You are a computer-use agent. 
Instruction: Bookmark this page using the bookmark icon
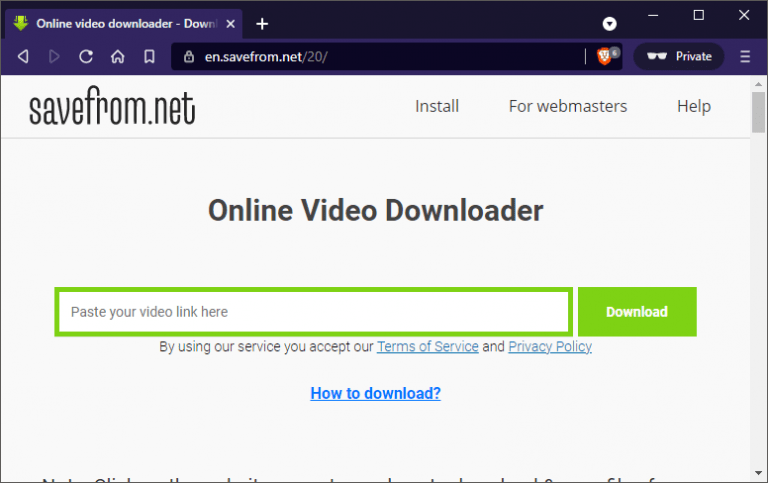pyautogui.click(x=149, y=57)
